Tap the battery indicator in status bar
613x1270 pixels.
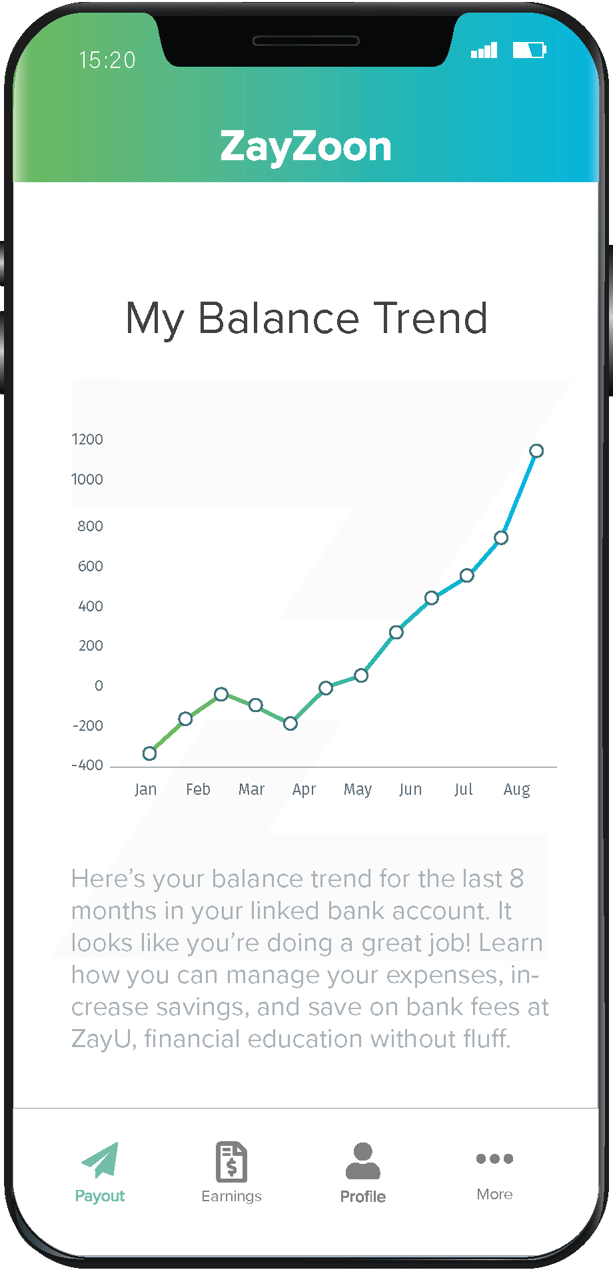point(530,50)
